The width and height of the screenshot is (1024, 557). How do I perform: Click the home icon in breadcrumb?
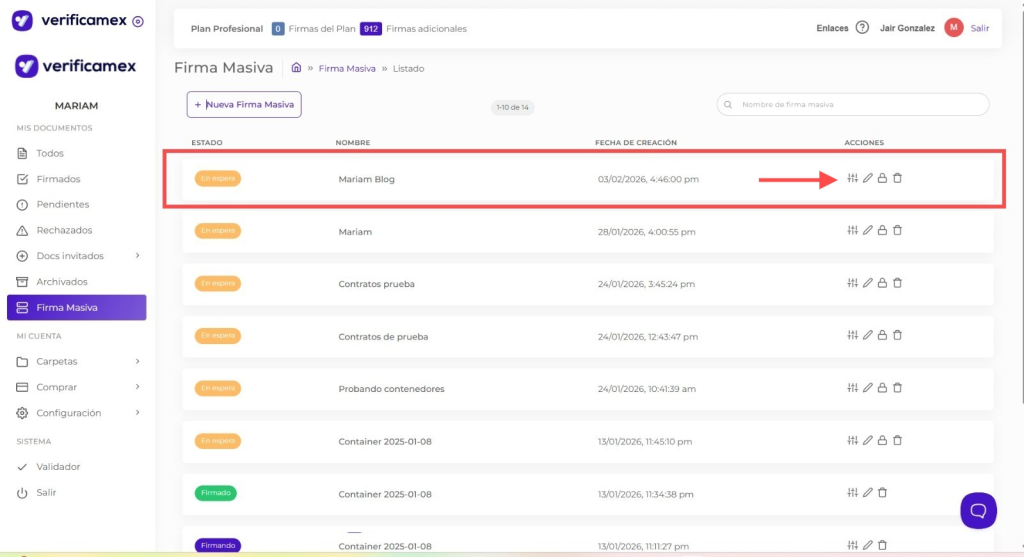click(x=296, y=68)
